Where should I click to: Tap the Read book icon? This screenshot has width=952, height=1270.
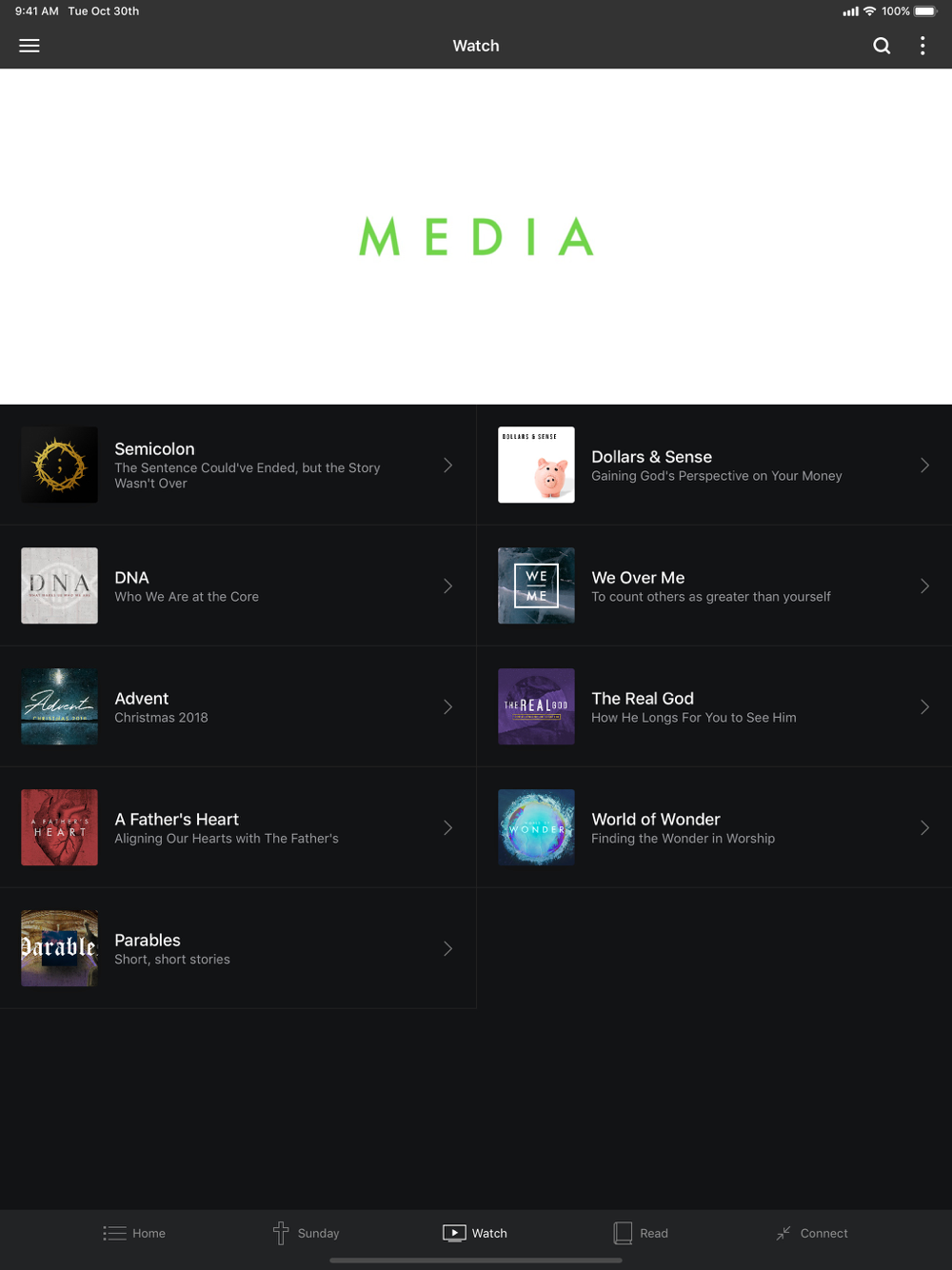tap(623, 1233)
